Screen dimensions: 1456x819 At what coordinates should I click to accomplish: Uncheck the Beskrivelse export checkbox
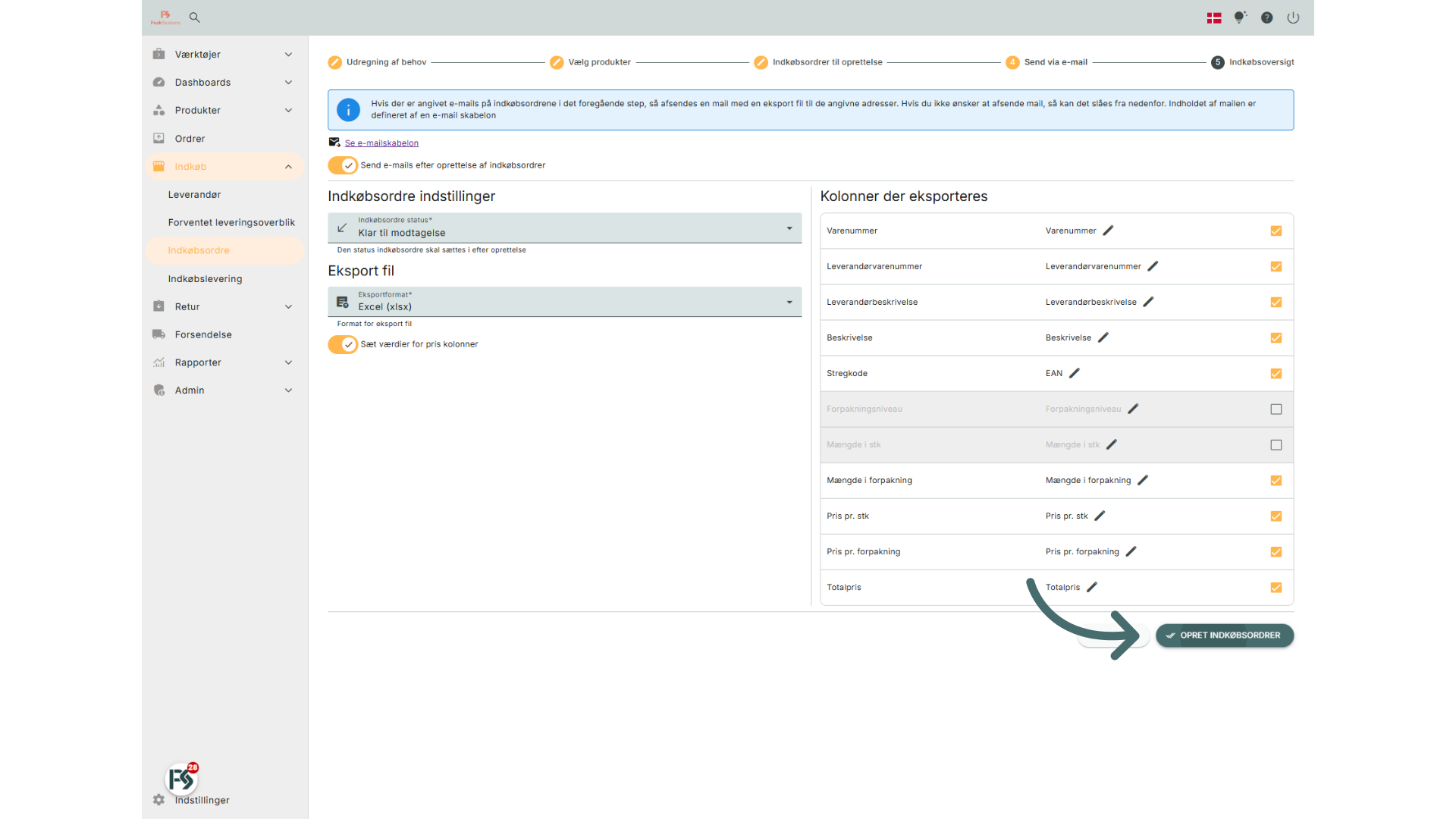[x=1276, y=337]
